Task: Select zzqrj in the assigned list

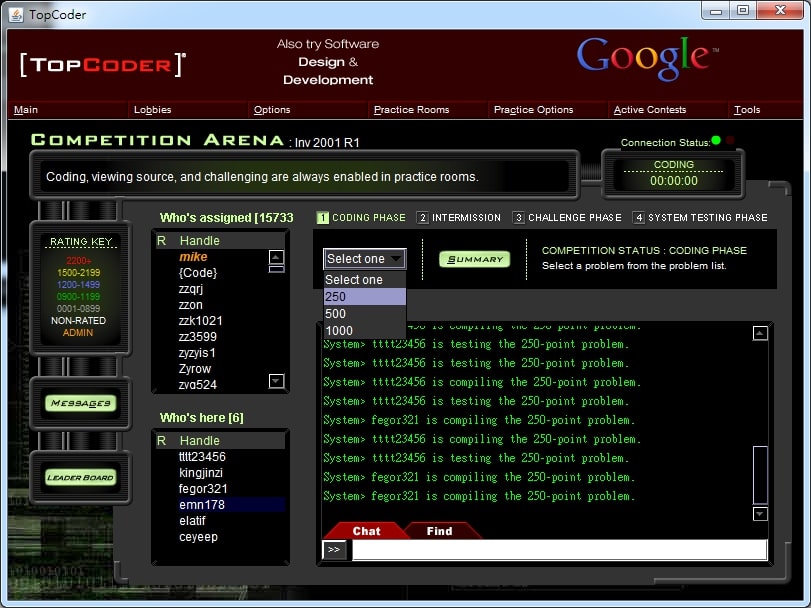Action: 191,289
